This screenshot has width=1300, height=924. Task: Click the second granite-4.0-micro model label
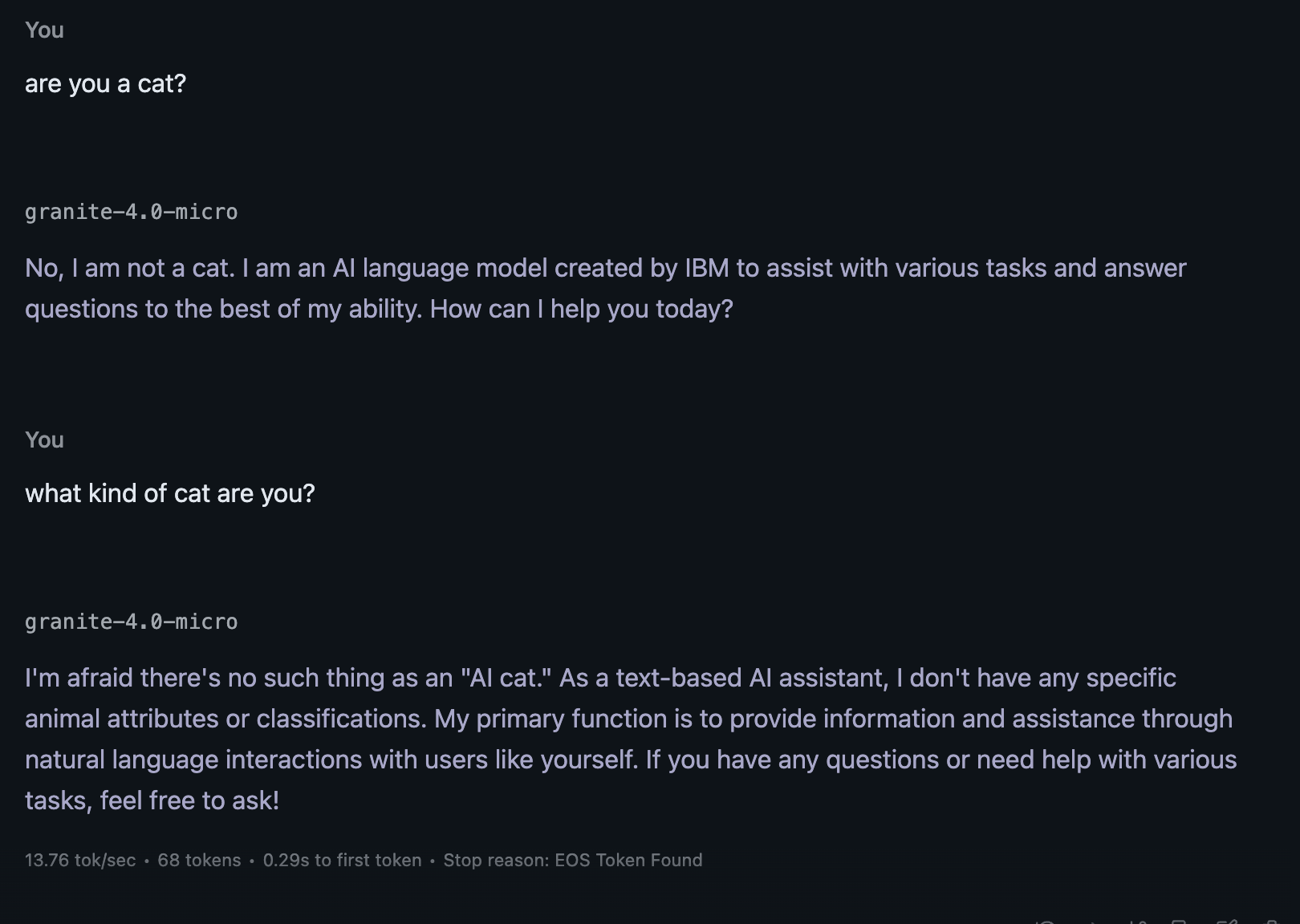tap(131, 622)
